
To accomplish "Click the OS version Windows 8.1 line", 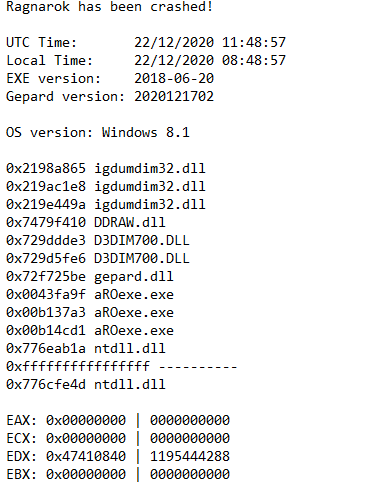I will 98,132.
